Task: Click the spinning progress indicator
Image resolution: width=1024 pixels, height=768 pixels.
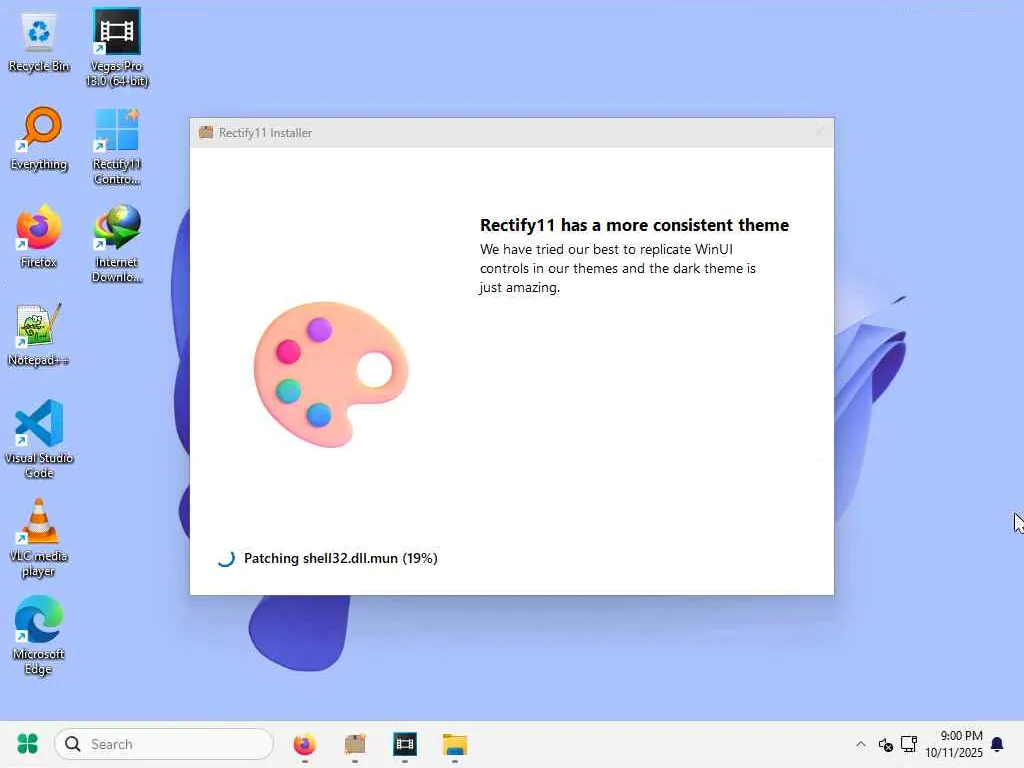Action: click(x=226, y=558)
